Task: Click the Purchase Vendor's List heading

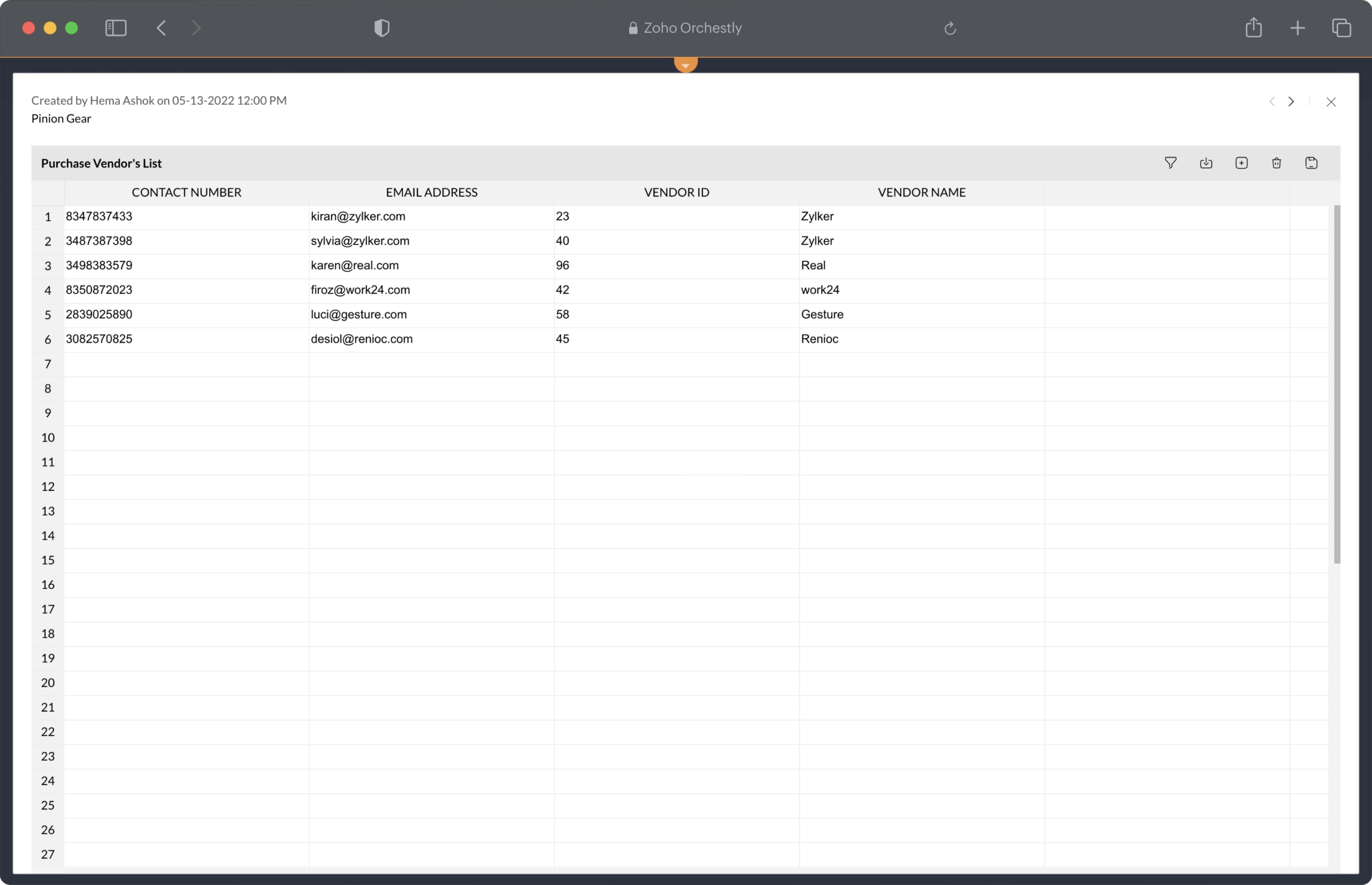Action: (x=101, y=164)
